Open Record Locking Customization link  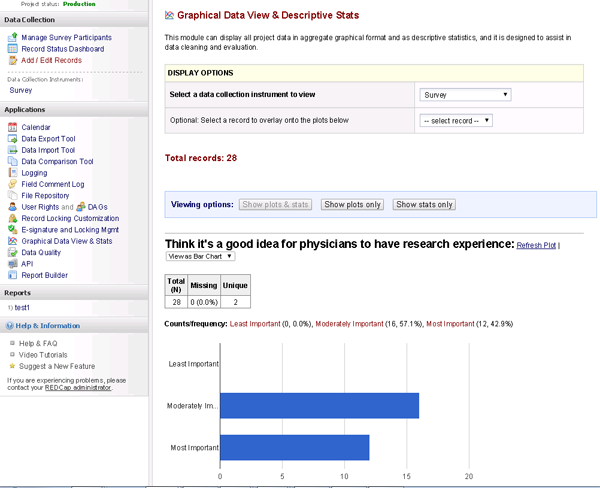pyautogui.click(x=70, y=218)
